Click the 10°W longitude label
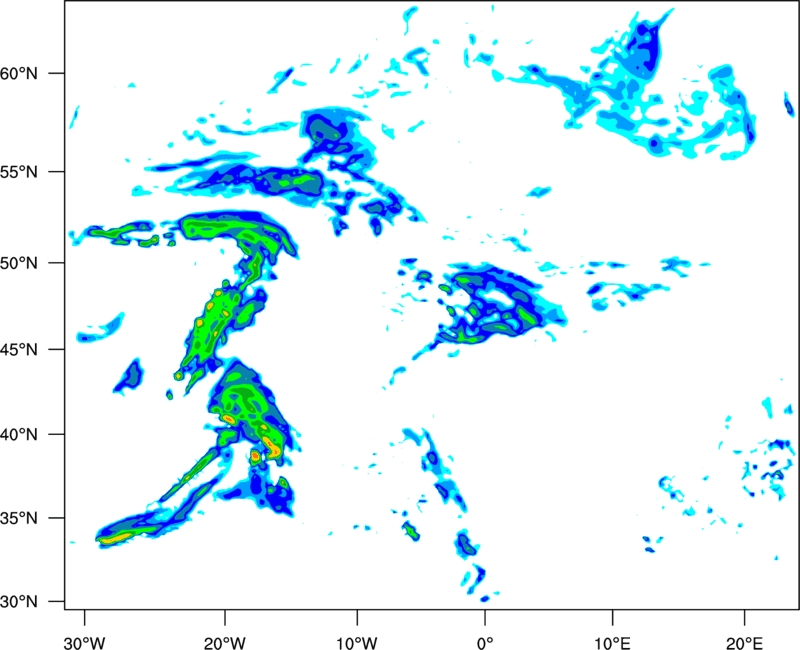800x650 pixels. coord(357,643)
